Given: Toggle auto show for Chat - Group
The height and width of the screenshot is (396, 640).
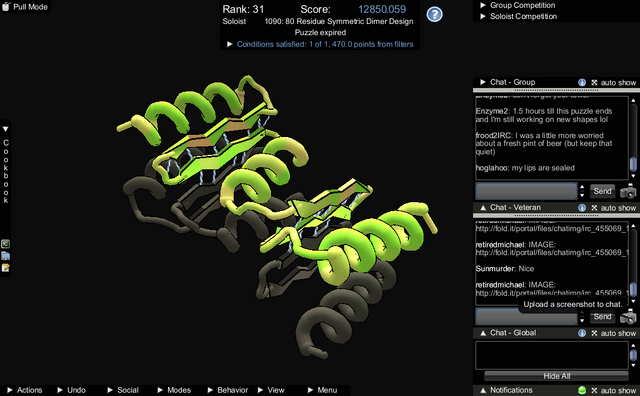Looking at the screenshot, I should pos(613,82).
